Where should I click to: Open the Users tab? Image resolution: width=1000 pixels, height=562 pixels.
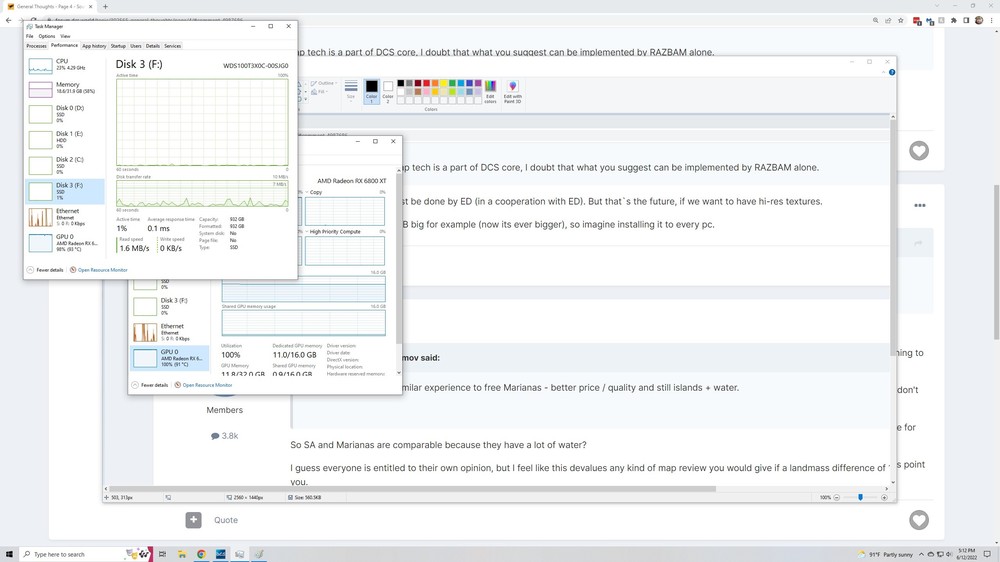136,46
